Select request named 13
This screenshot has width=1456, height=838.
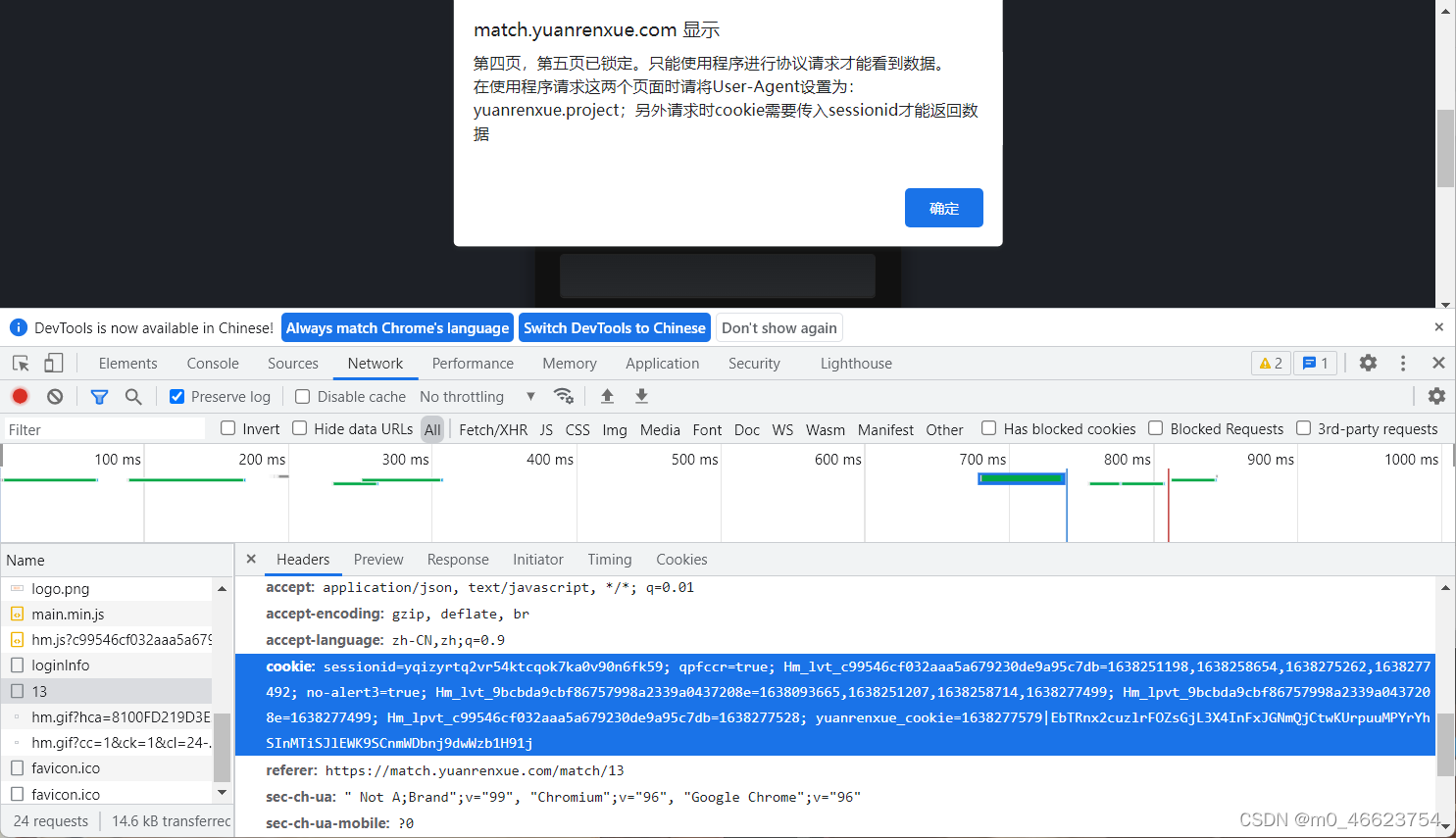point(106,691)
